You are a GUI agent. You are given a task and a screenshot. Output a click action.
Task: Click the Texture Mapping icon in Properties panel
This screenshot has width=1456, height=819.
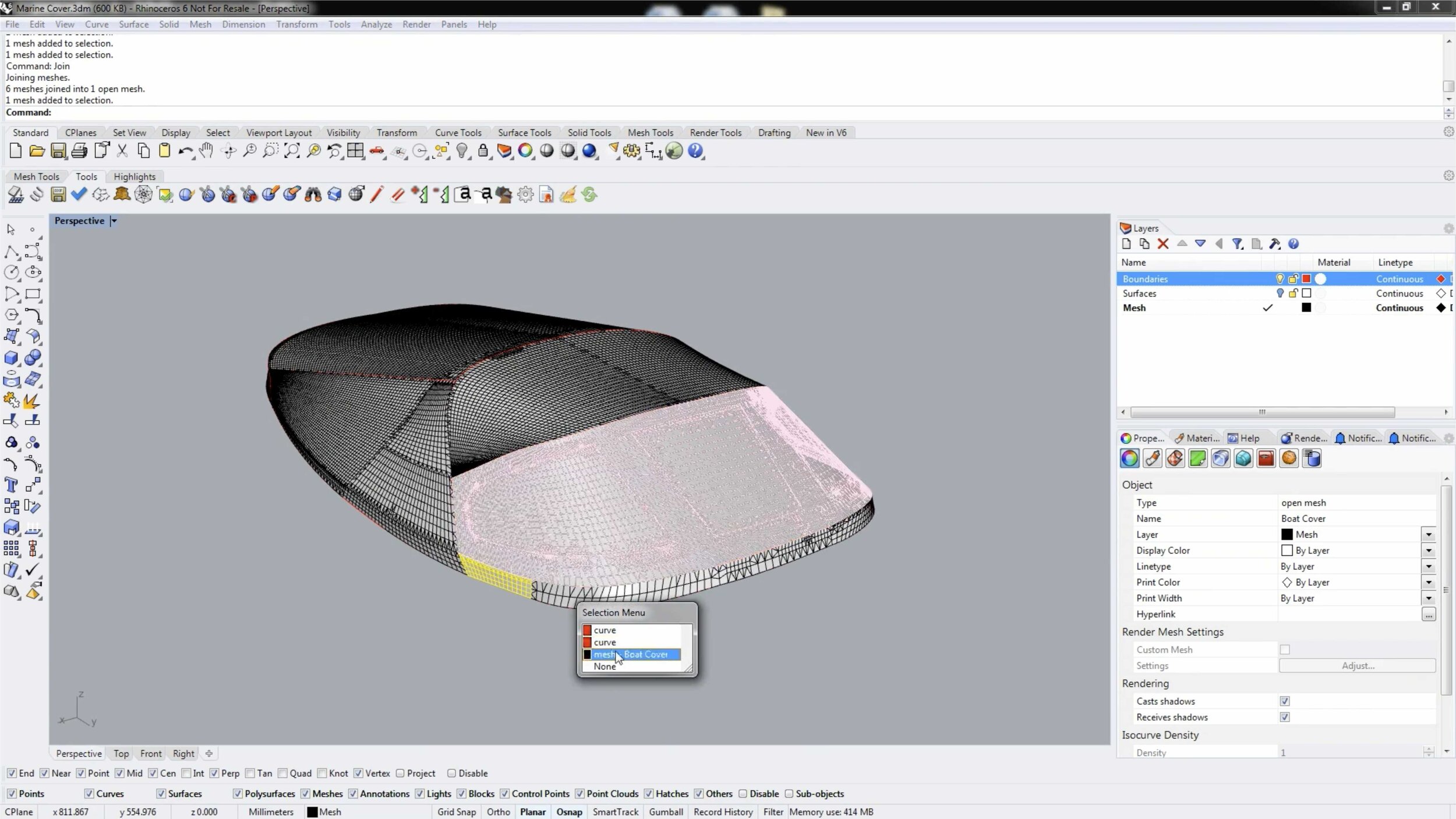pos(1175,458)
